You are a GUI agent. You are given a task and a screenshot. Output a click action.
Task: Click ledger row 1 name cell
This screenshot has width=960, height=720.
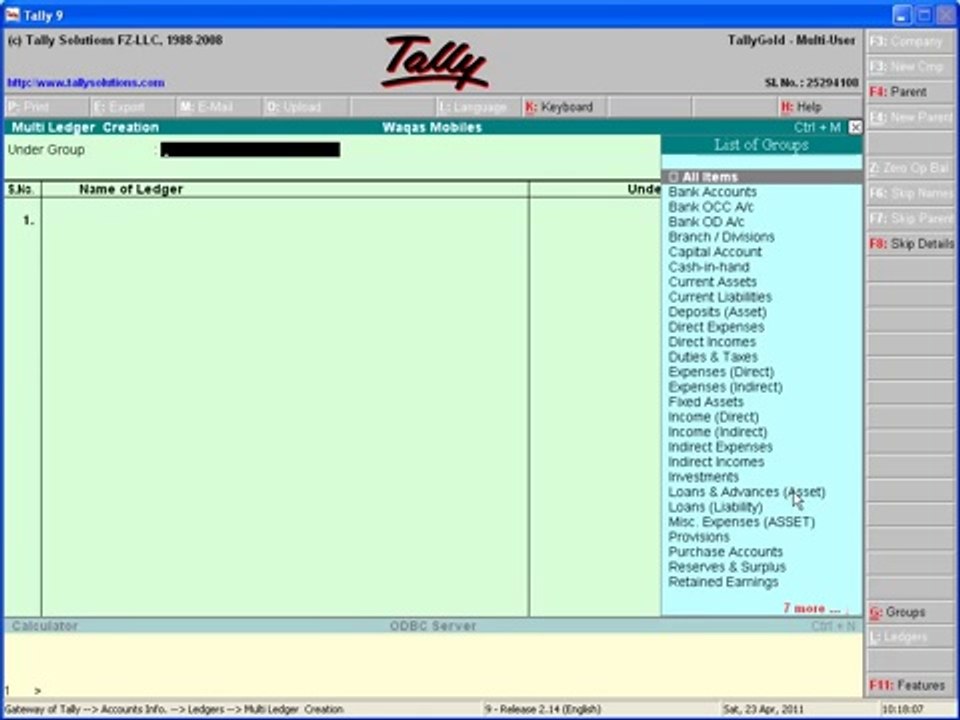point(285,220)
